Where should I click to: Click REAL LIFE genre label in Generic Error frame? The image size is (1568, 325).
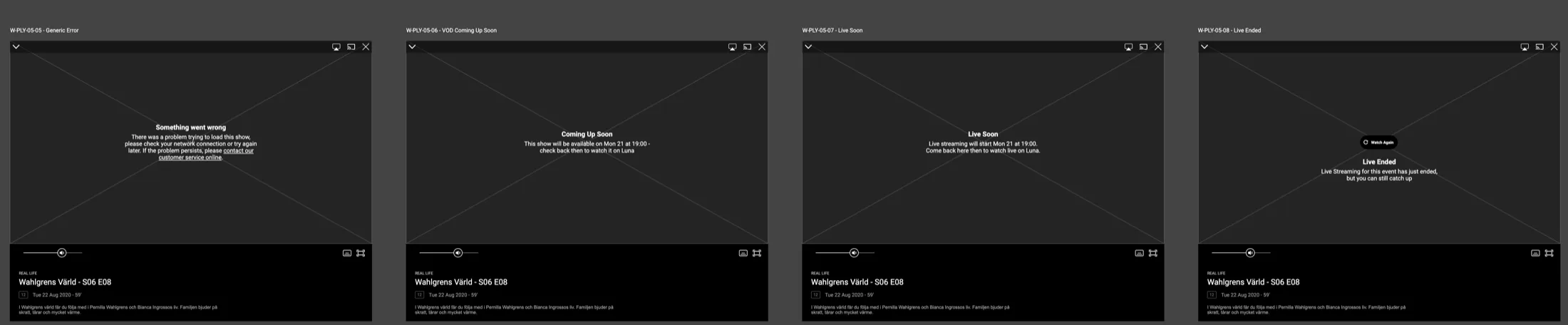pyautogui.click(x=28, y=273)
